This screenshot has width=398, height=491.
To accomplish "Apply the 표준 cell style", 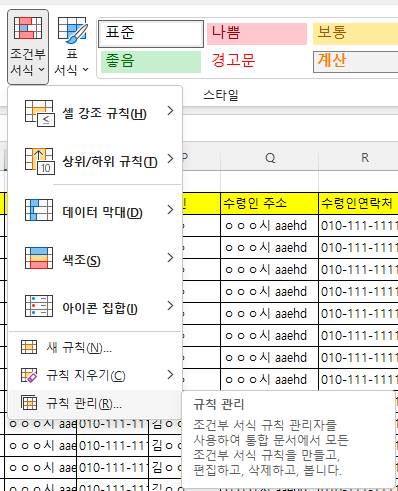I will [151, 34].
